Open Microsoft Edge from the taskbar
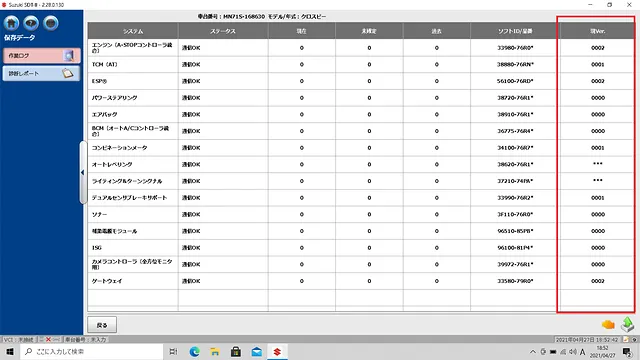The width and height of the screenshot is (640, 360). tap(194, 351)
